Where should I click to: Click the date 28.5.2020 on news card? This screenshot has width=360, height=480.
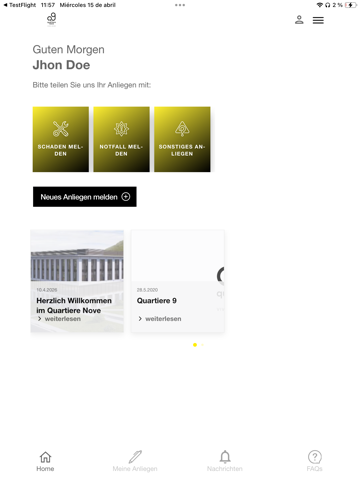coord(147,290)
